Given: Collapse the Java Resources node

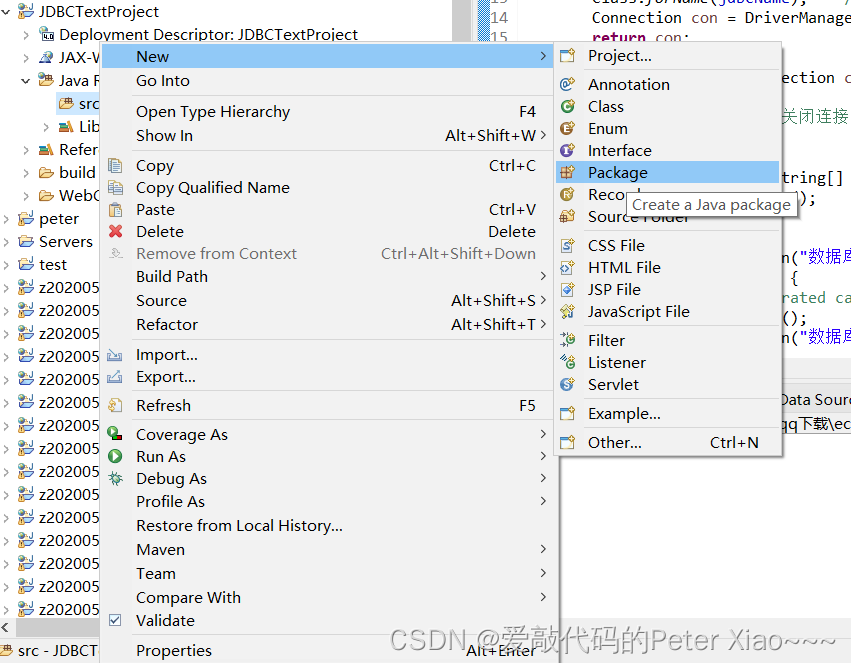Looking at the screenshot, I should click(26, 81).
